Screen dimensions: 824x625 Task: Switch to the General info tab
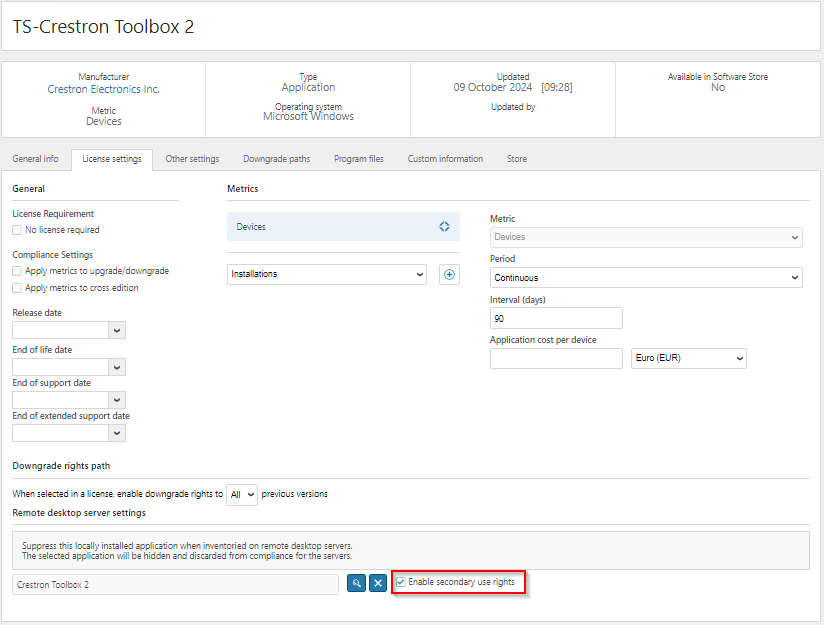pyautogui.click(x=35, y=159)
